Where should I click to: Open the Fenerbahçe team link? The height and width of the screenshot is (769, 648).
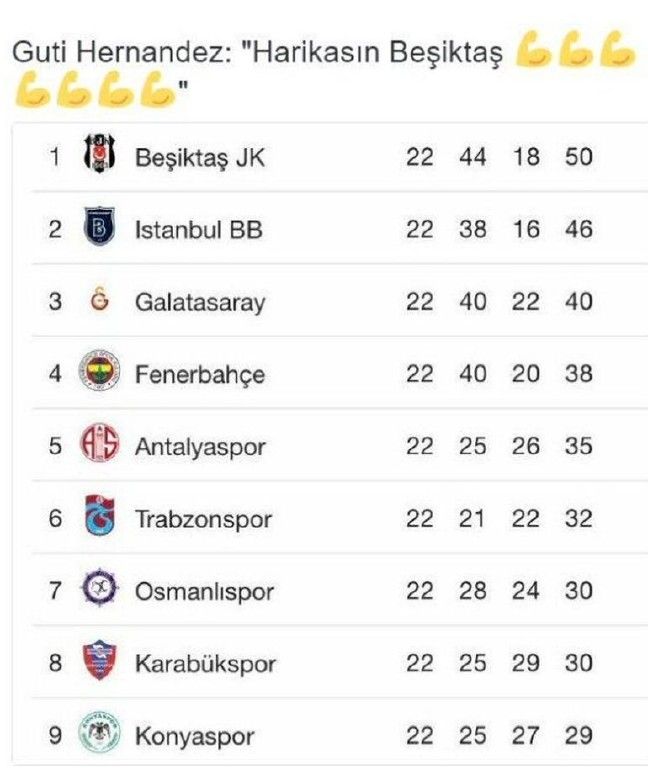click(200, 374)
